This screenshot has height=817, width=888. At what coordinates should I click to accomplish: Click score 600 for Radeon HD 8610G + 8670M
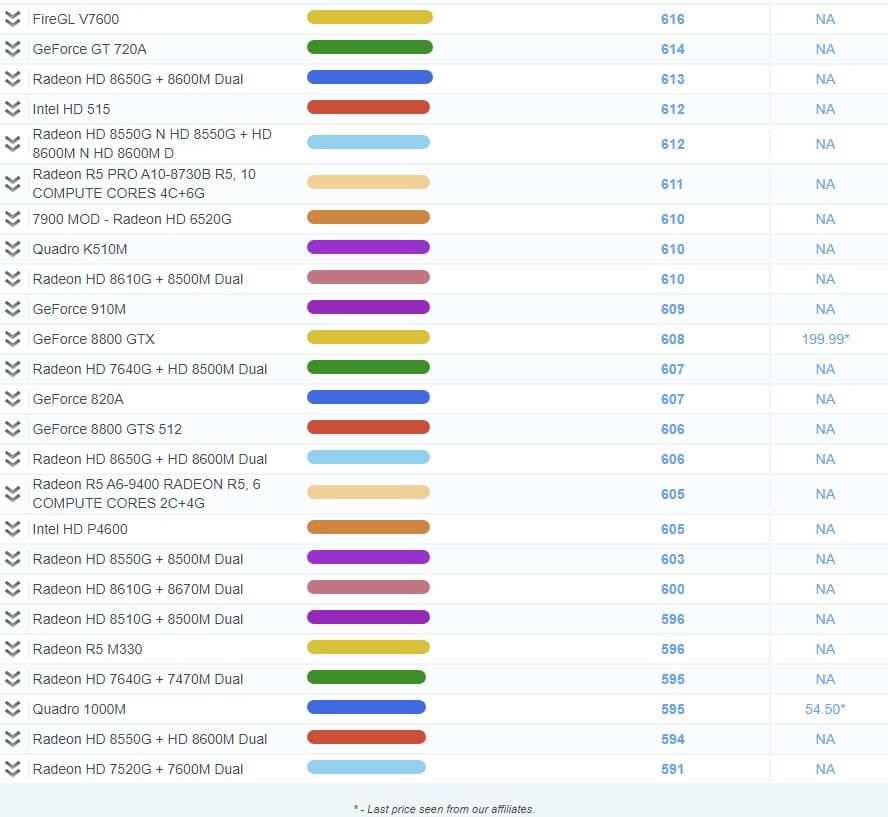673,589
